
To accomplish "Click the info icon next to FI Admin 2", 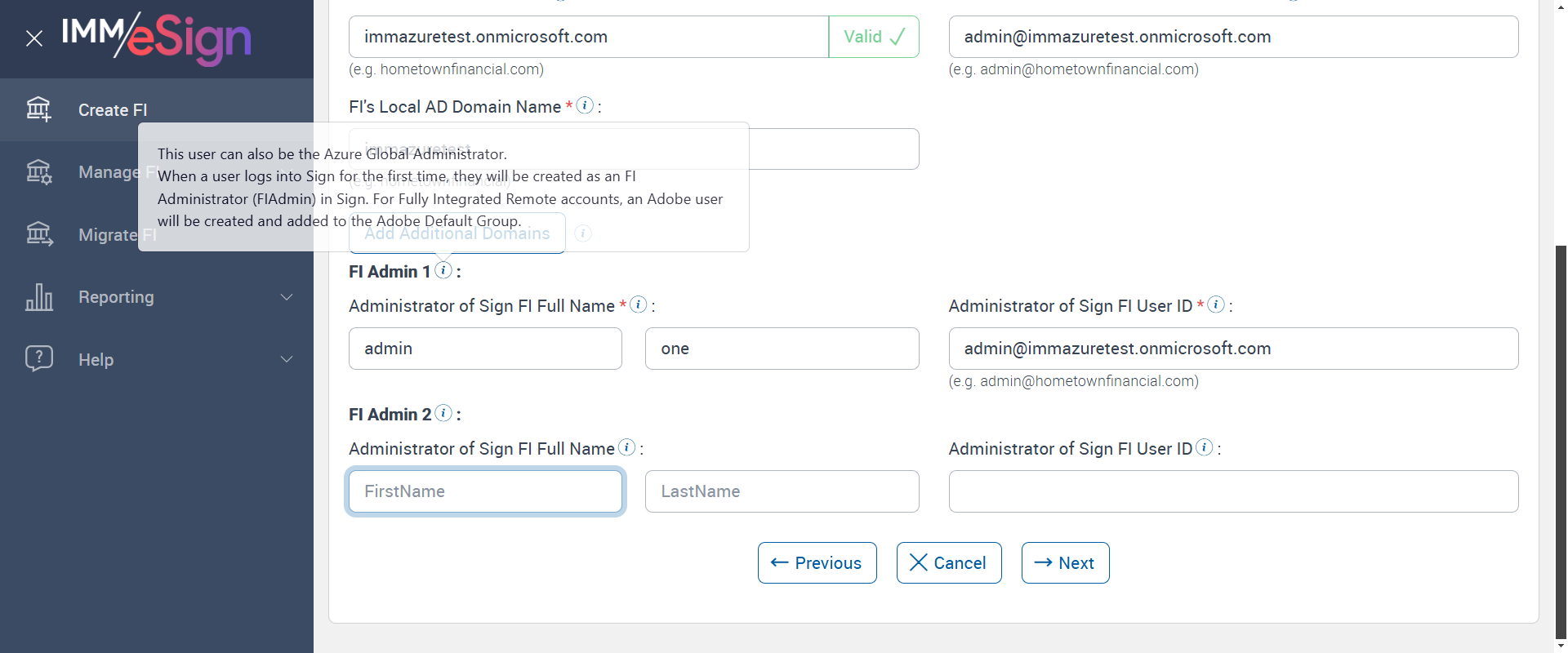I will (443, 413).
